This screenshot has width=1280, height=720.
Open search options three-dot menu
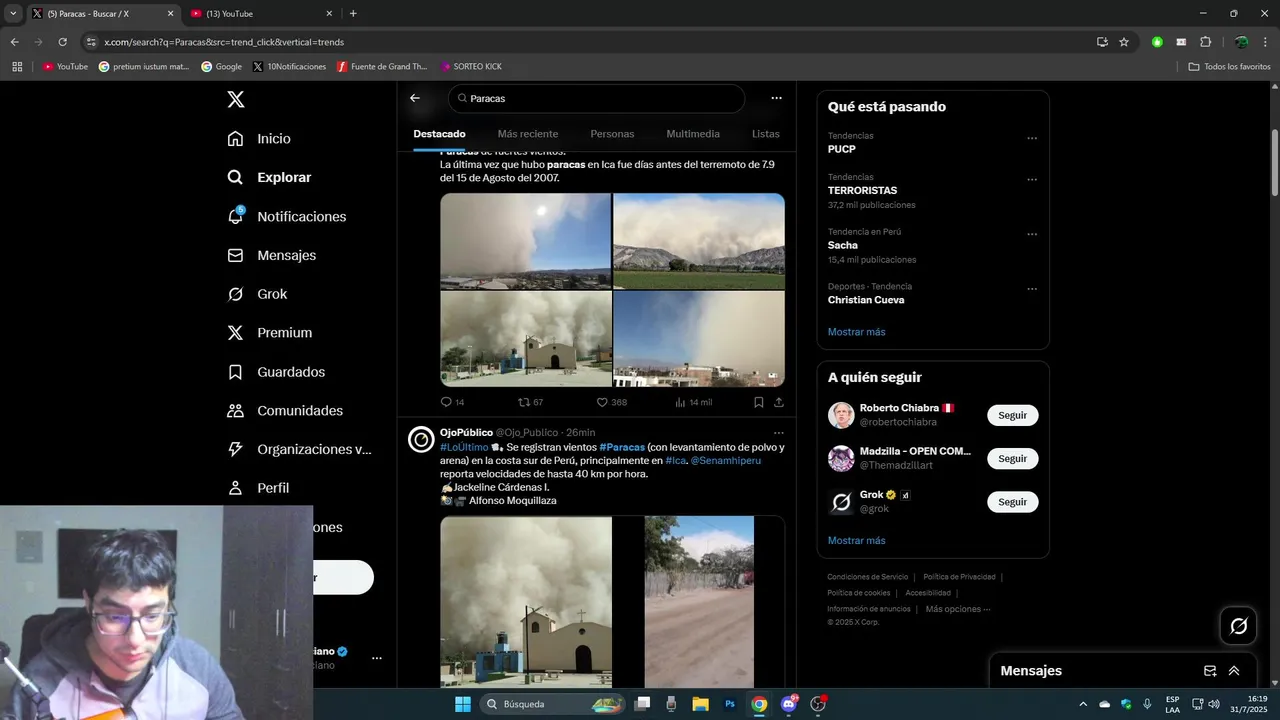[776, 98]
